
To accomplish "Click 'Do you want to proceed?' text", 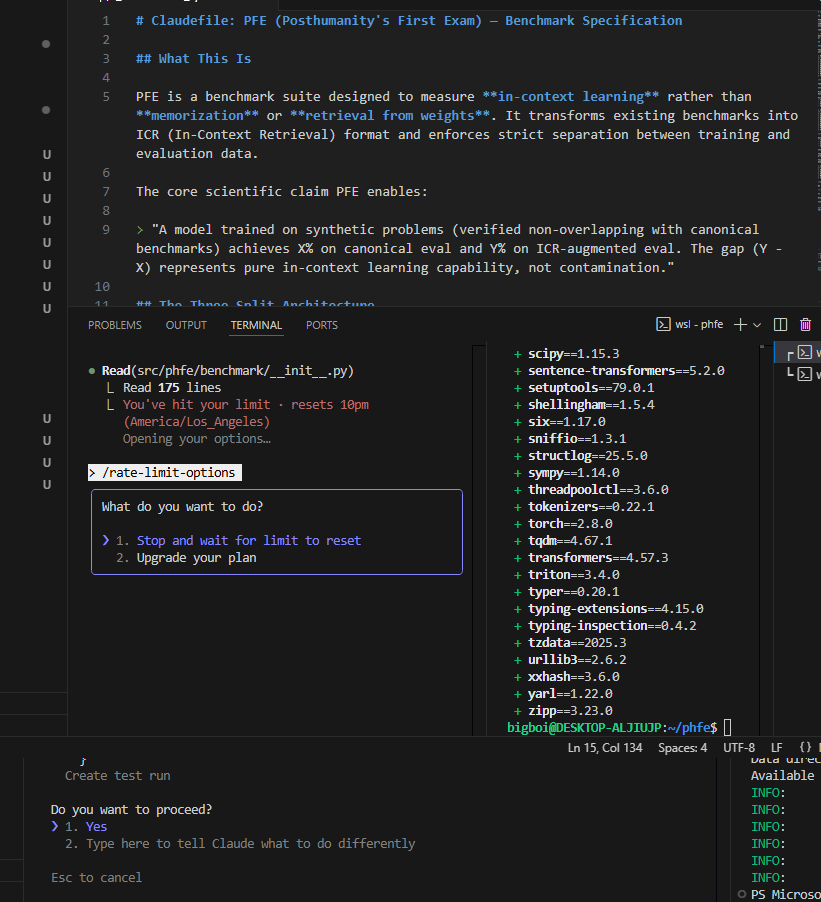I will tap(131, 810).
